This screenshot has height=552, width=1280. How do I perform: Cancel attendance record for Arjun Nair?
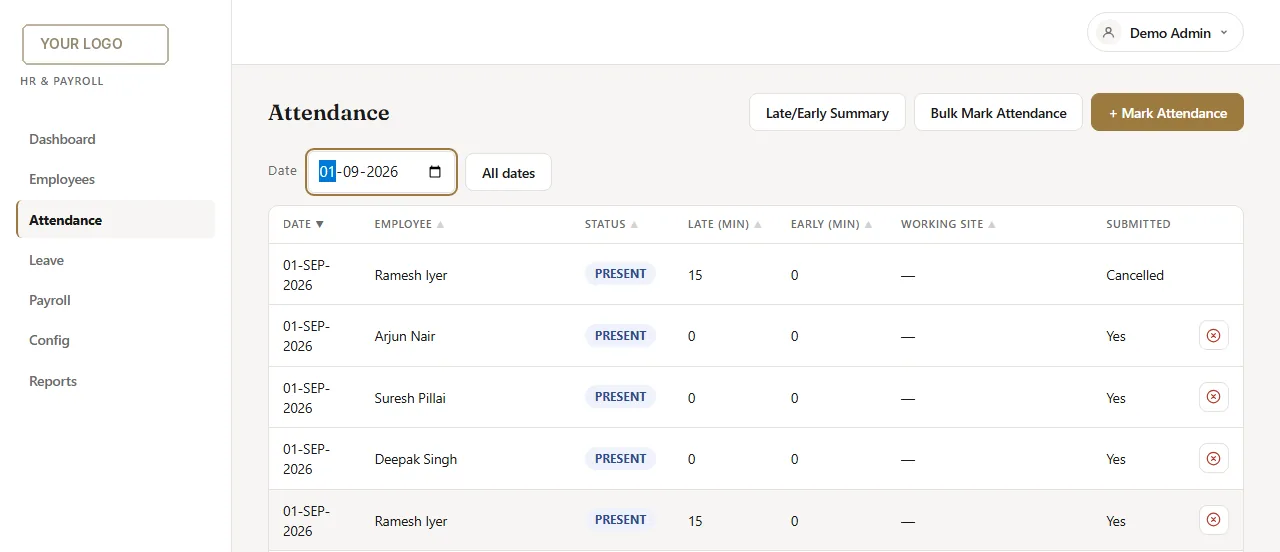point(1213,336)
